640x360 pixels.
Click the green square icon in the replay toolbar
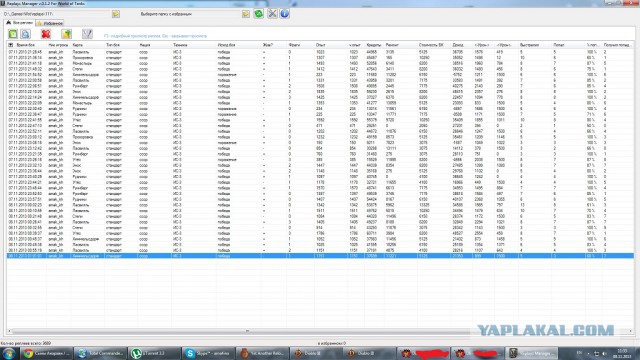[13, 34]
